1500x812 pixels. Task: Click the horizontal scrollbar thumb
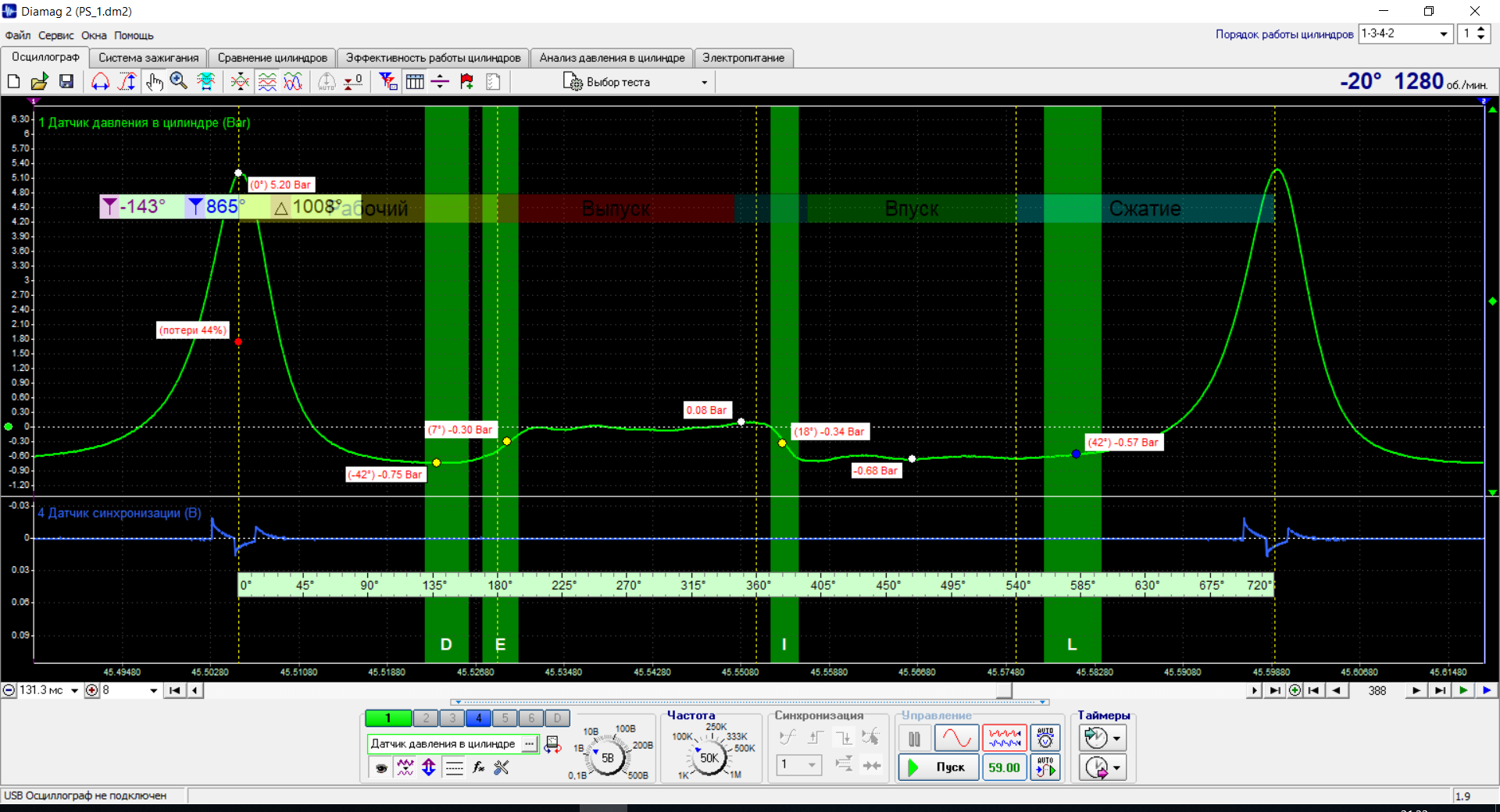(x=1004, y=690)
